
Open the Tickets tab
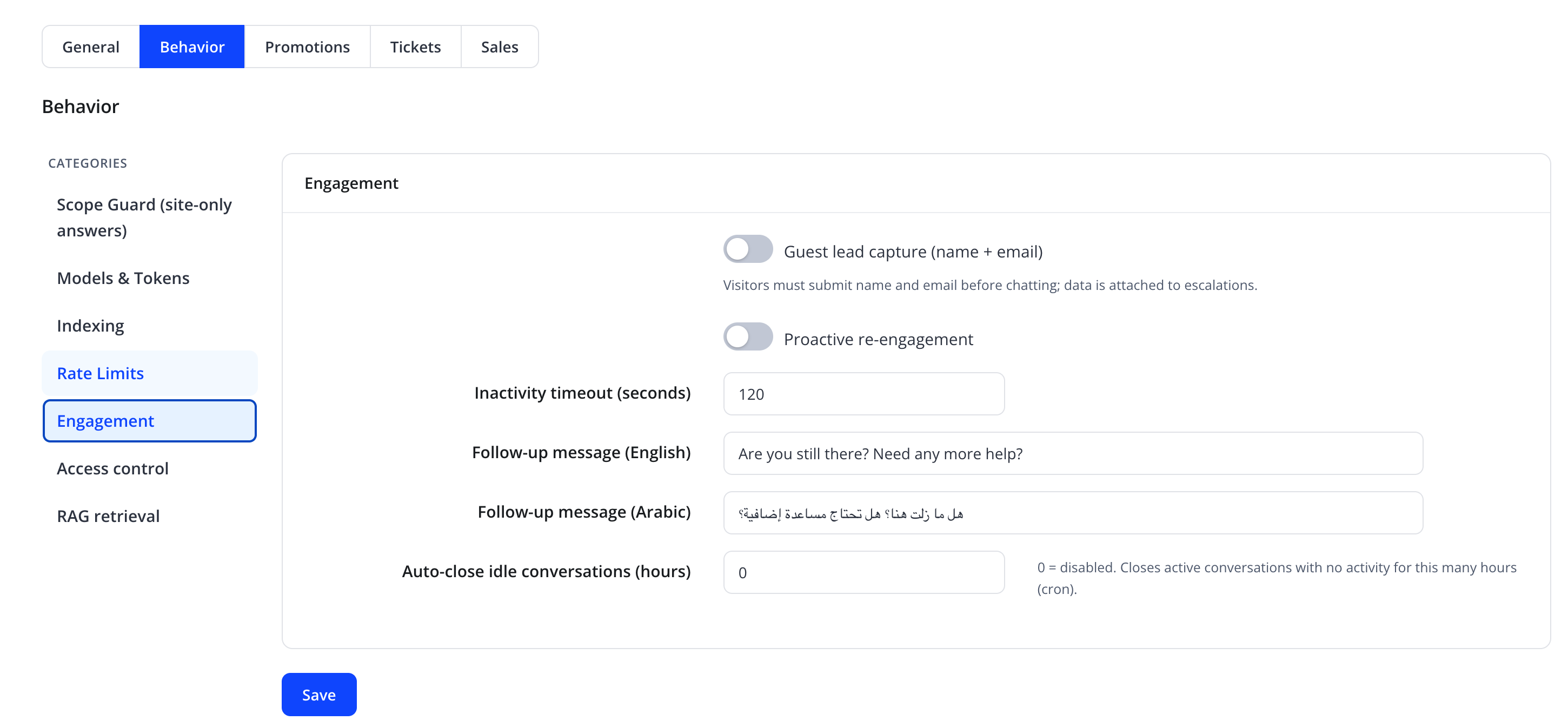[415, 47]
